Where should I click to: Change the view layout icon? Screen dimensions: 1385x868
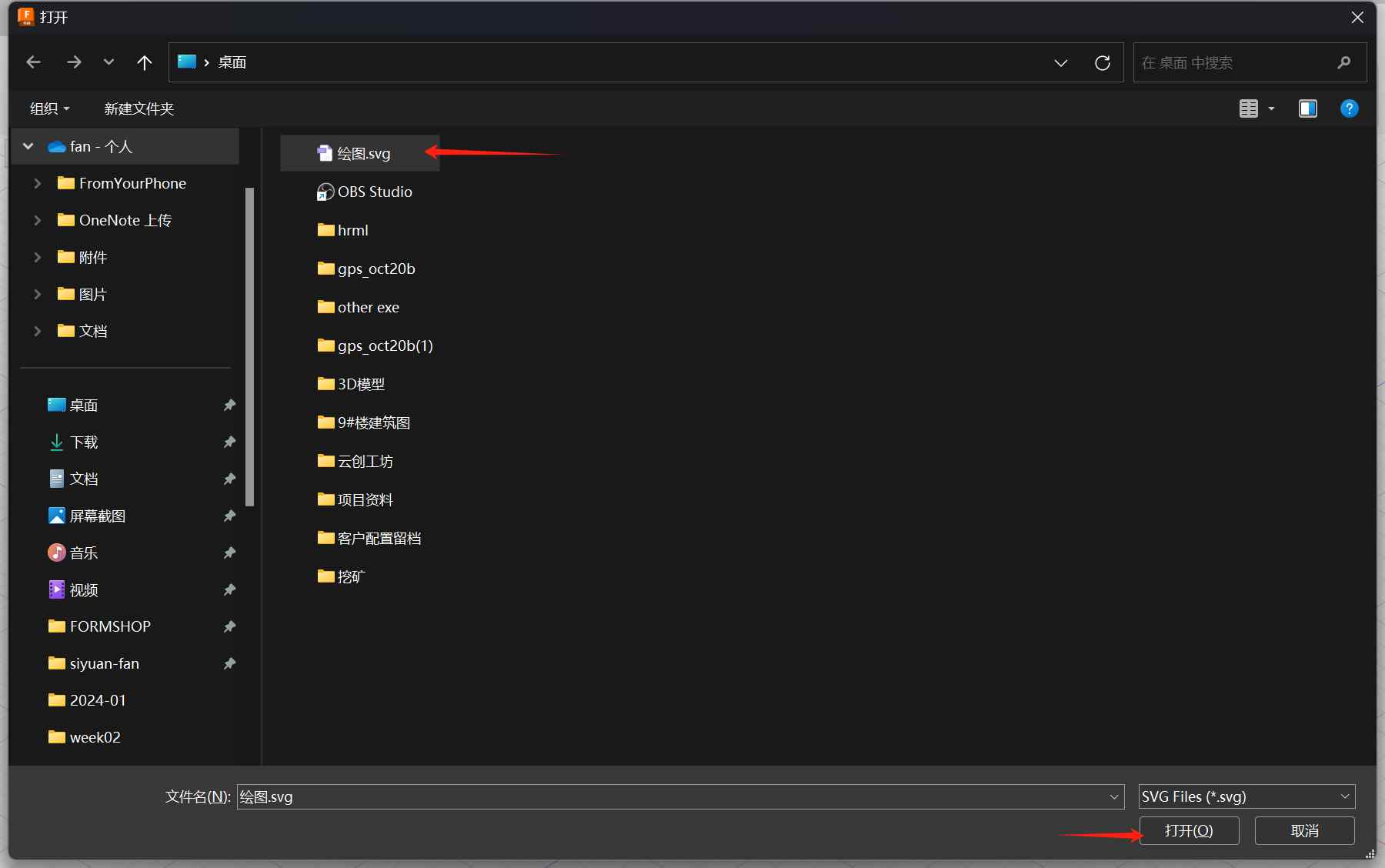click(x=1248, y=108)
